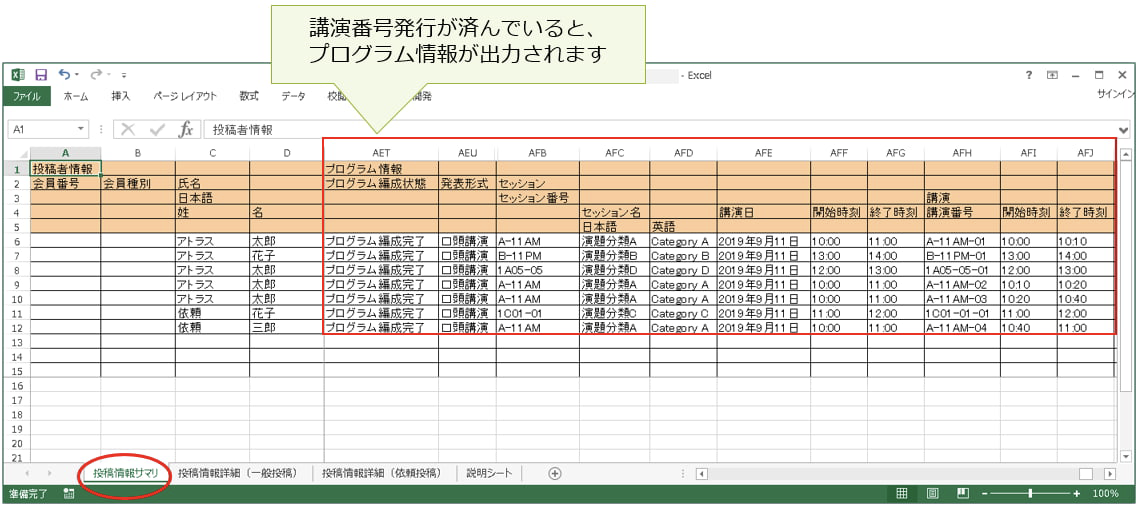The height and width of the screenshot is (506, 1138).
Task: Click the Save icon in Quick Access Toolbar
Action: click(41, 75)
